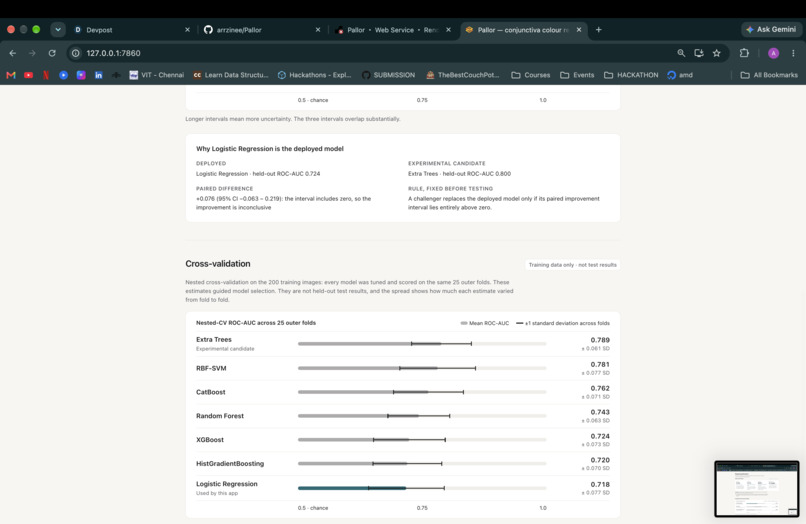Click the 0.762 value for CatBoost
The height and width of the screenshot is (524, 806).
[x=600, y=388]
